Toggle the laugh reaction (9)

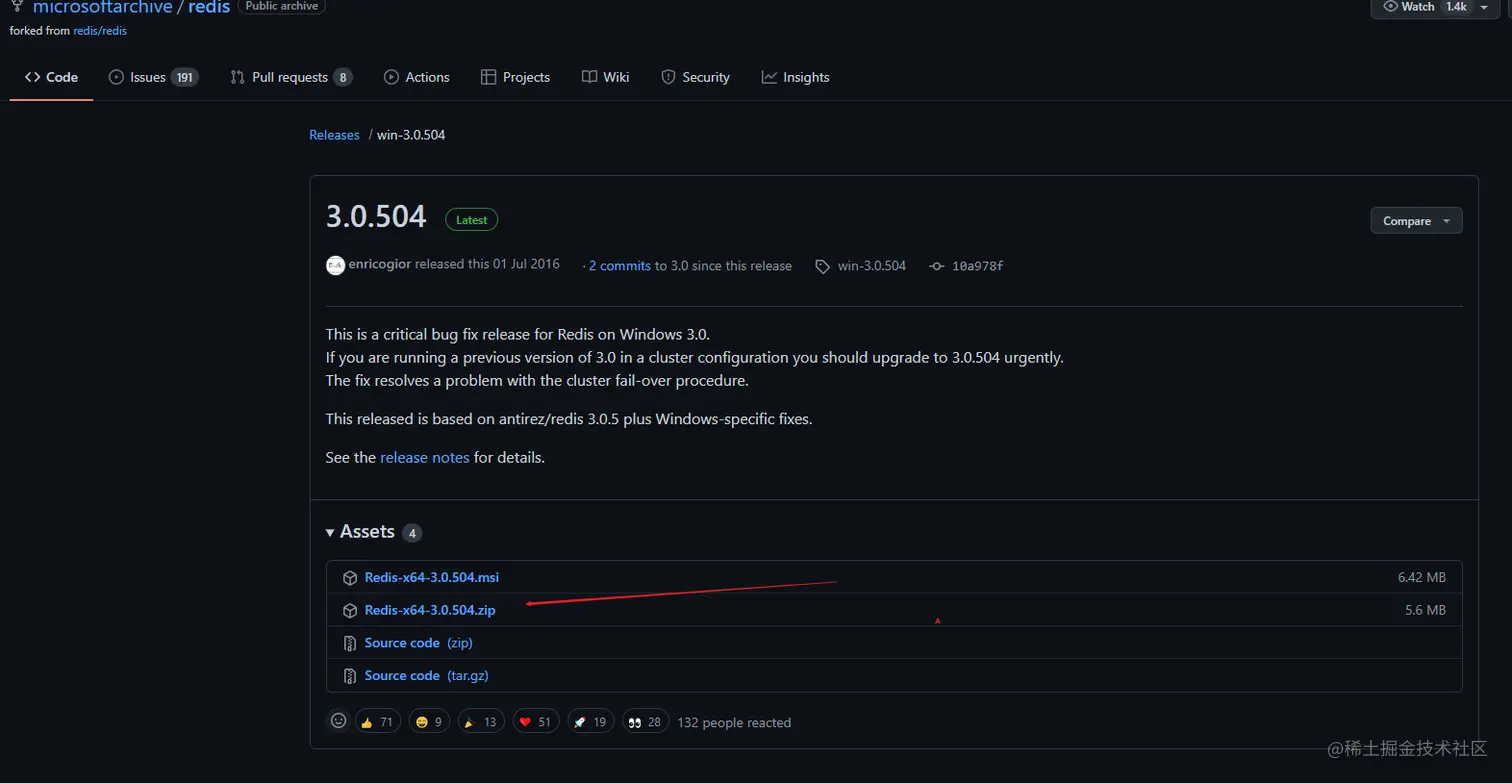428,722
